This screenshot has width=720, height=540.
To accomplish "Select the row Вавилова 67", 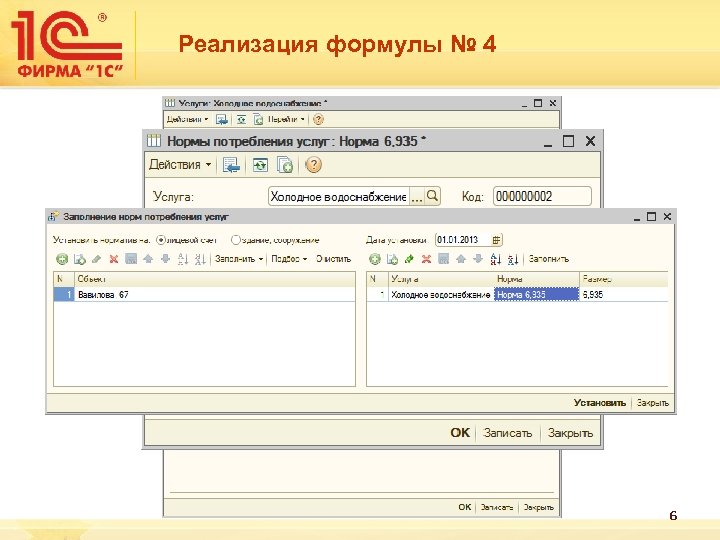I will (x=205, y=294).
